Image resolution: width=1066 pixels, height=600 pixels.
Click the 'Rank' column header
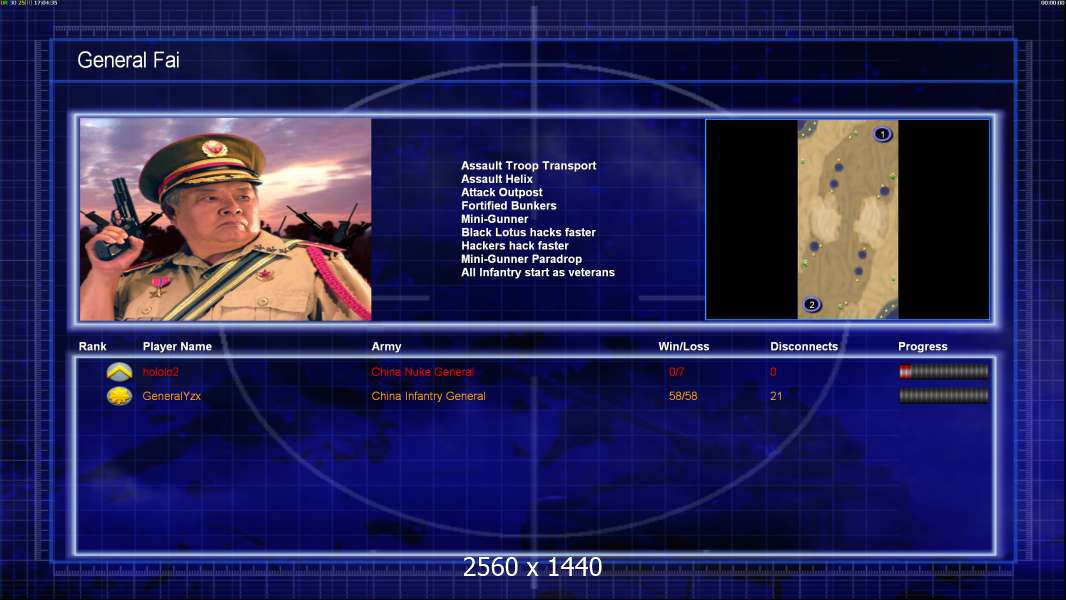point(92,347)
